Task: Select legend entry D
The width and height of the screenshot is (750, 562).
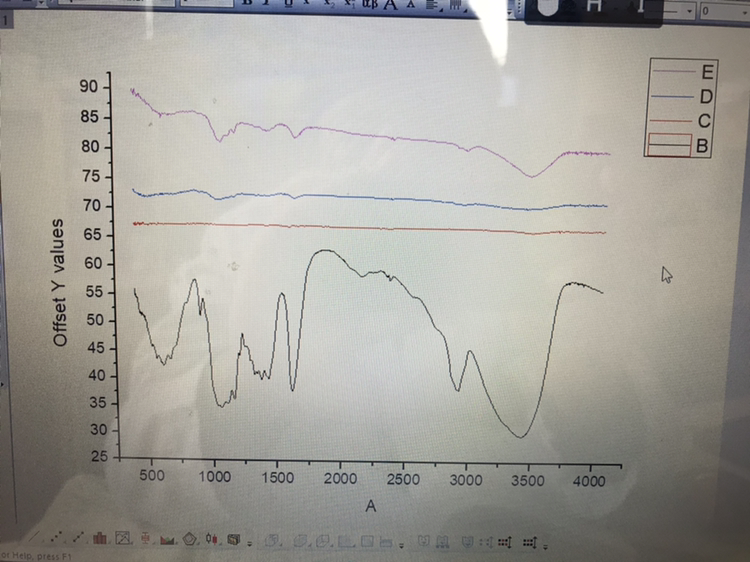Action: click(x=706, y=97)
